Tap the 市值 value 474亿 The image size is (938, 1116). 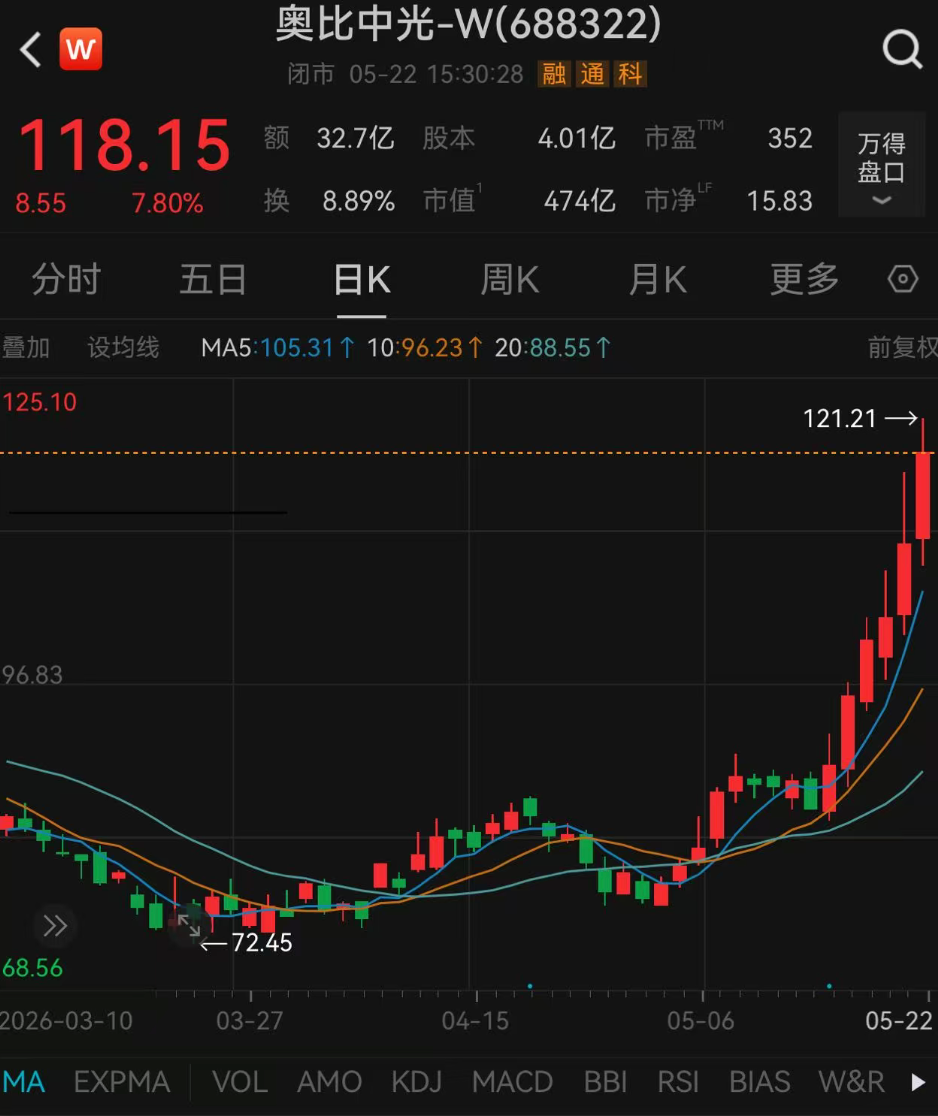(x=579, y=201)
